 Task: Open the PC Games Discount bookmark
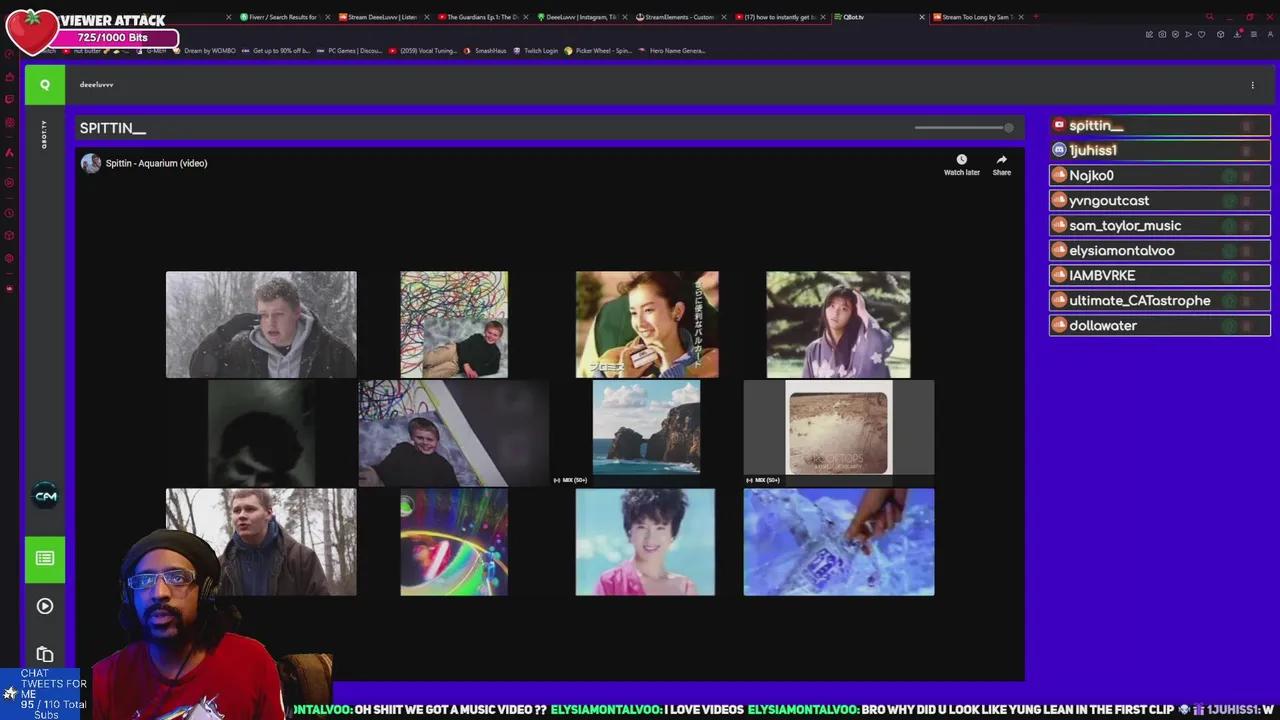pyautogui.click(x=350, y=50)
